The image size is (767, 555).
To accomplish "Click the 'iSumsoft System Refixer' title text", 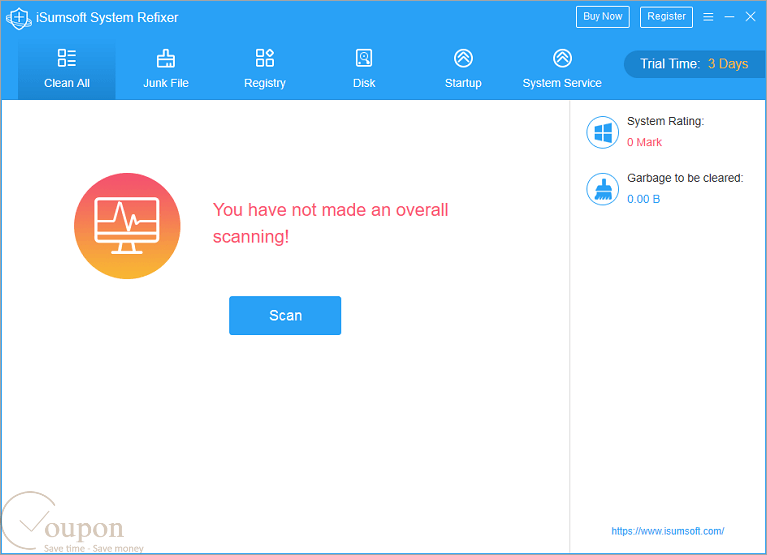I will coord(107,18).
